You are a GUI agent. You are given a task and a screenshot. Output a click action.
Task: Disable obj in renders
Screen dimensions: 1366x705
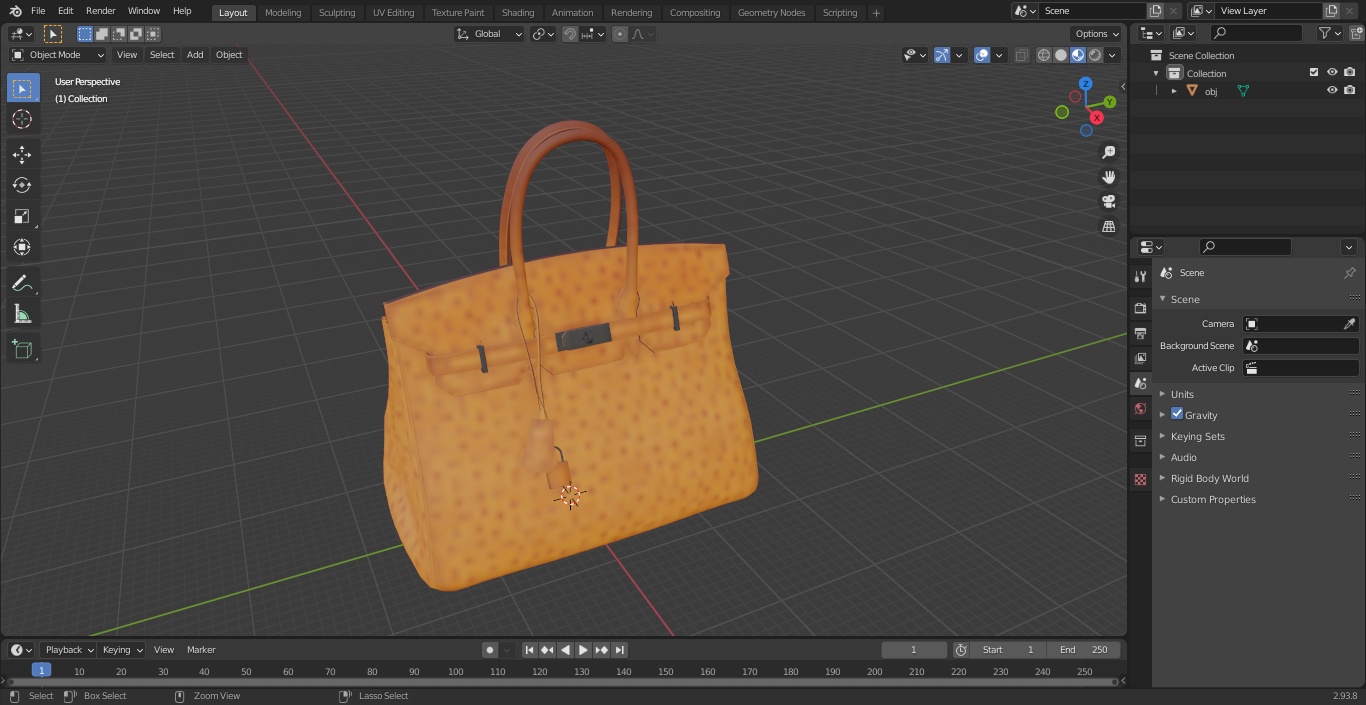[1350, 91]
